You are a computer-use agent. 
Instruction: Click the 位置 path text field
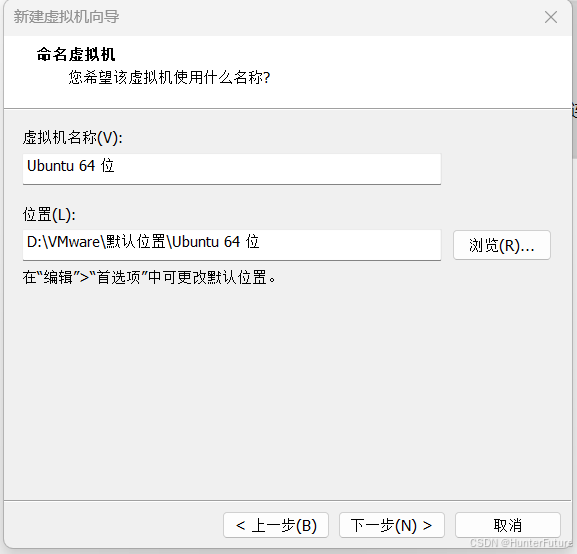(x=232, y=245)
